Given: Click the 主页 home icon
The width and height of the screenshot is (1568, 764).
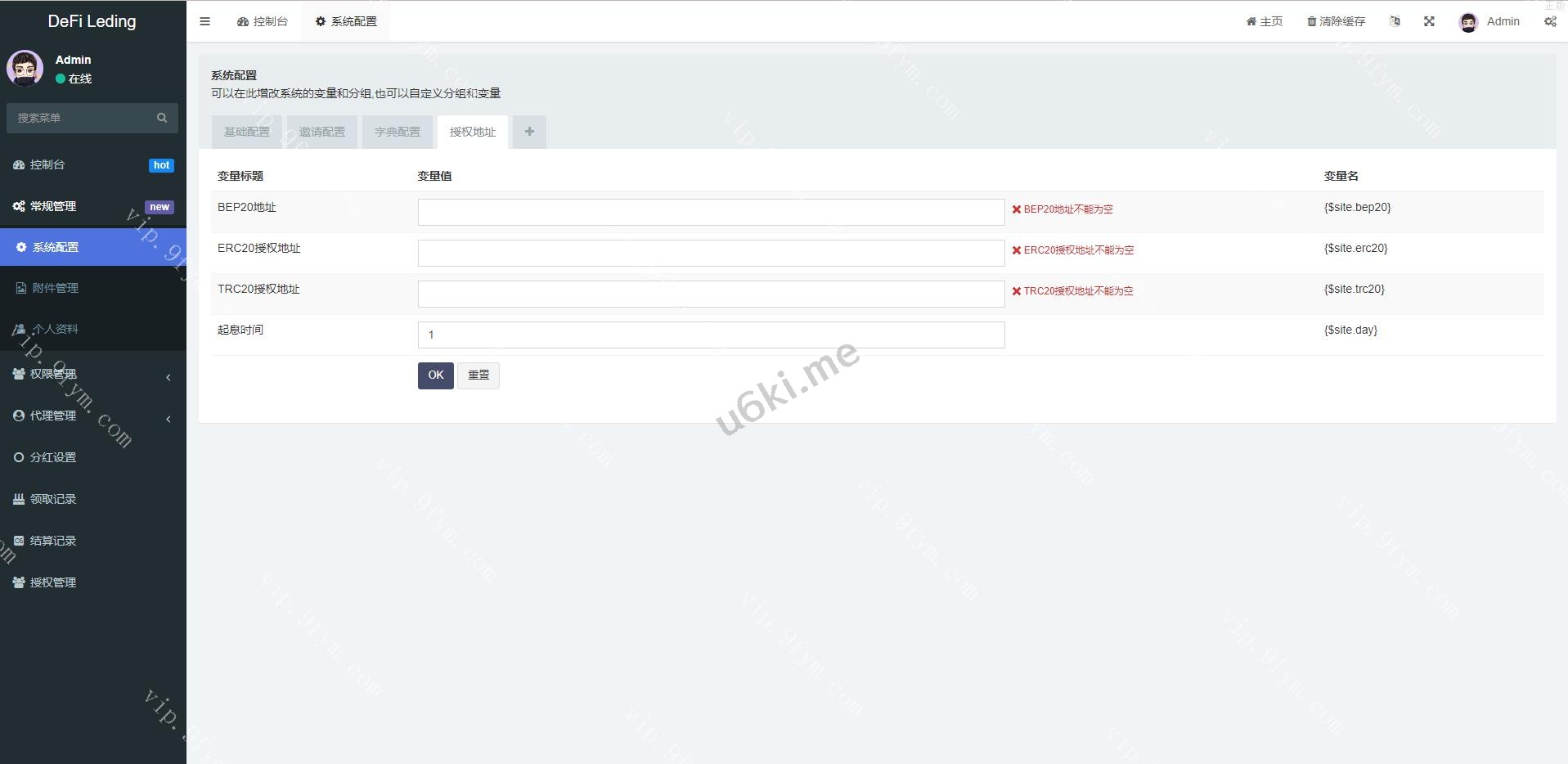Looking at the screenshot, I should click(1251, 21).
